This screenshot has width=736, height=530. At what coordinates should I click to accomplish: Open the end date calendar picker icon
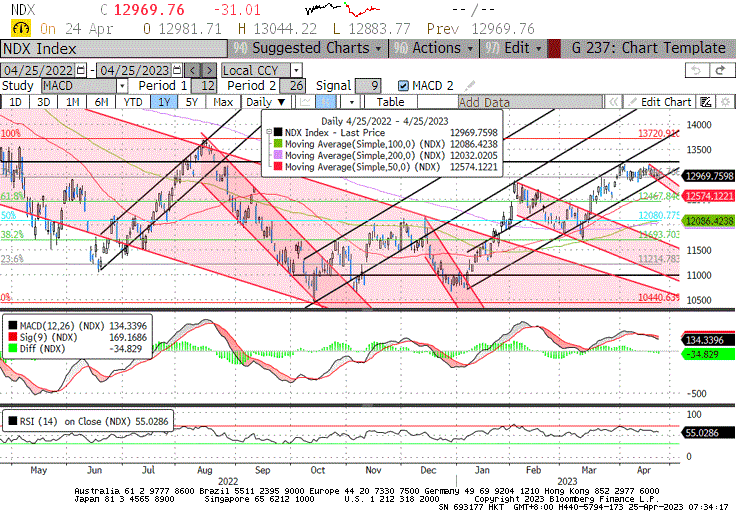177,70
